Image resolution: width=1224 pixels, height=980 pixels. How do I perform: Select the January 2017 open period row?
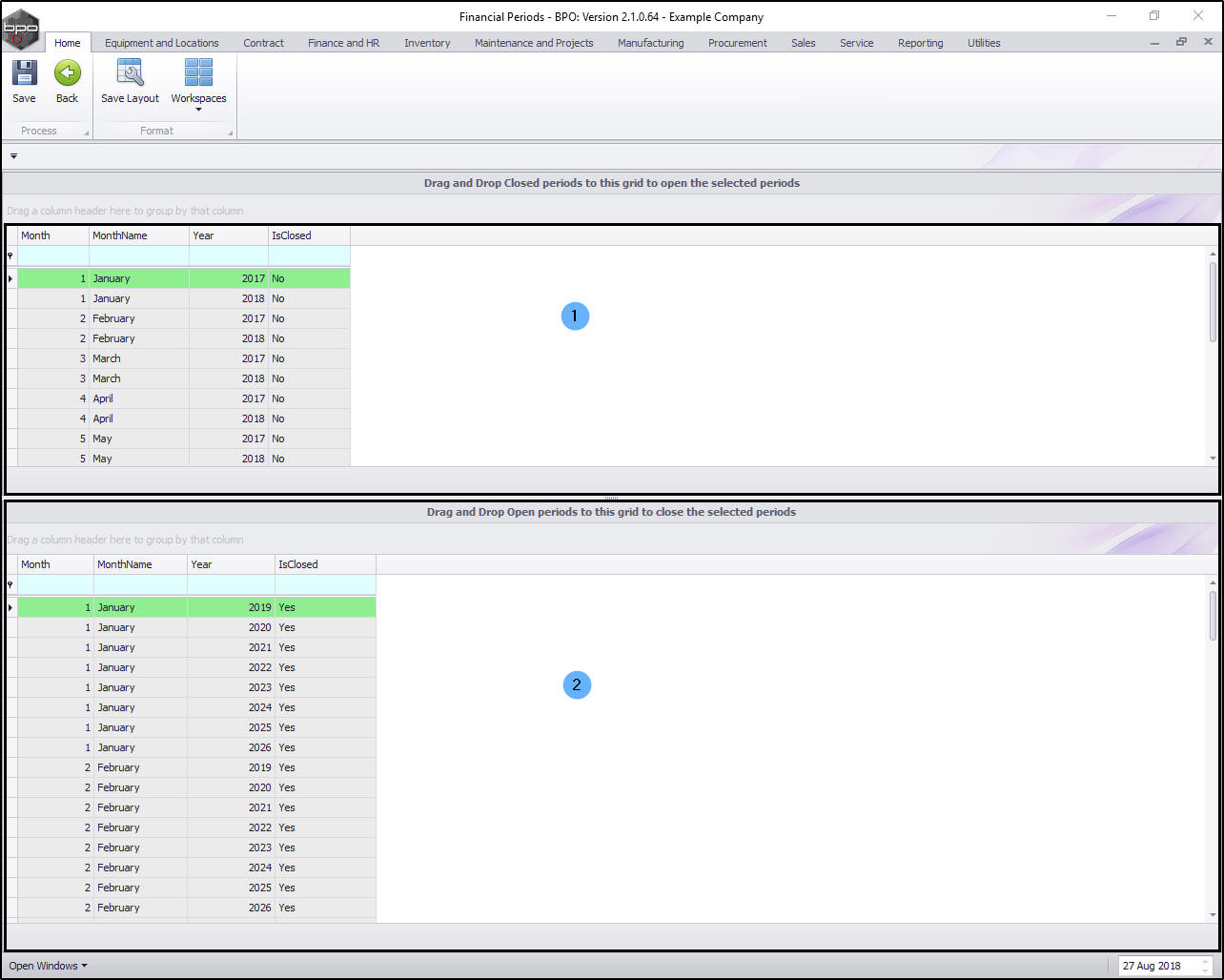point(184,278)
